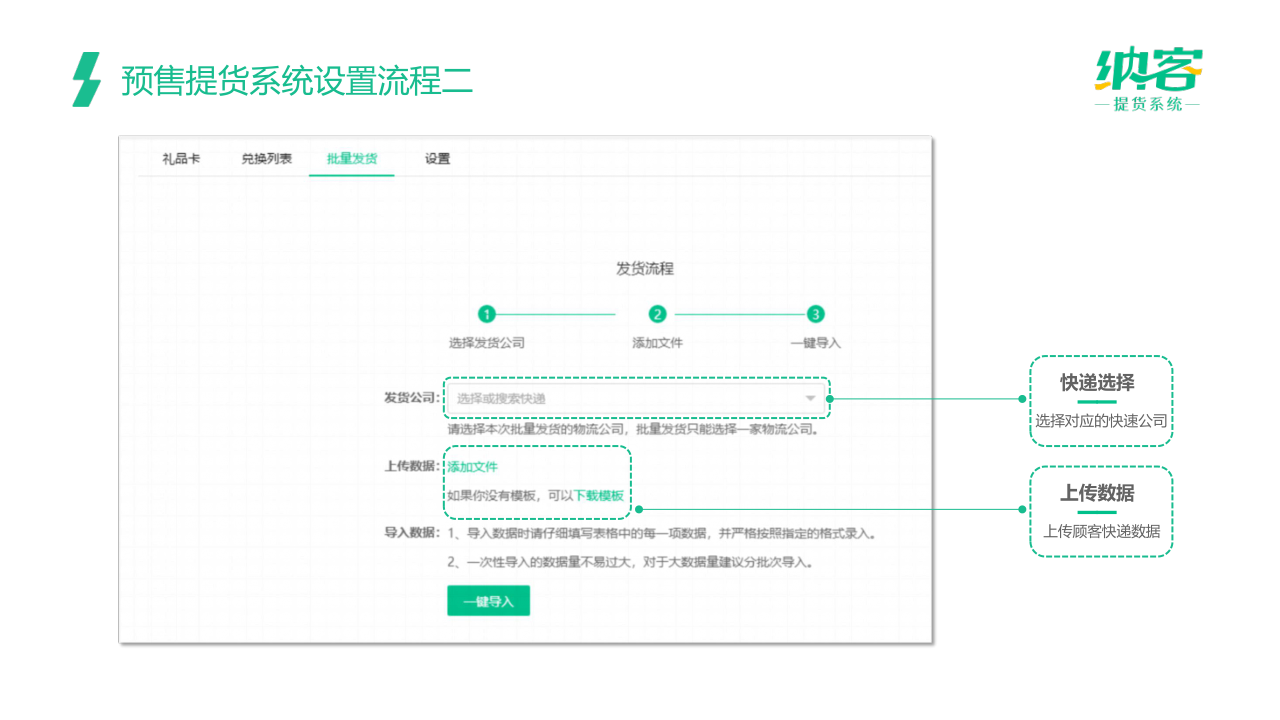Click the 添加文件 upload link
This screenshot has height=720, width=1280.
click(472, 467)
